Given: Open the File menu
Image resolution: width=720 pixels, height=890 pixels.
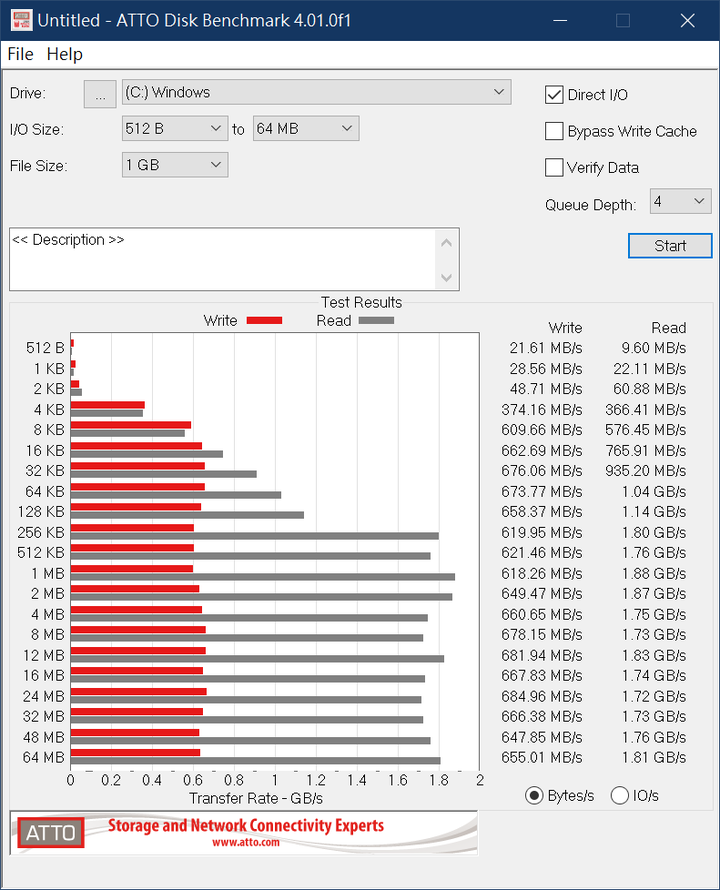Looking at the screenshot, I should tap(20, 54).
